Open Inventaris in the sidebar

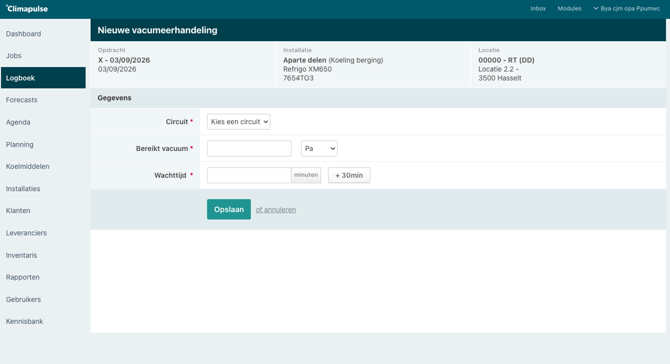point(43,255)
